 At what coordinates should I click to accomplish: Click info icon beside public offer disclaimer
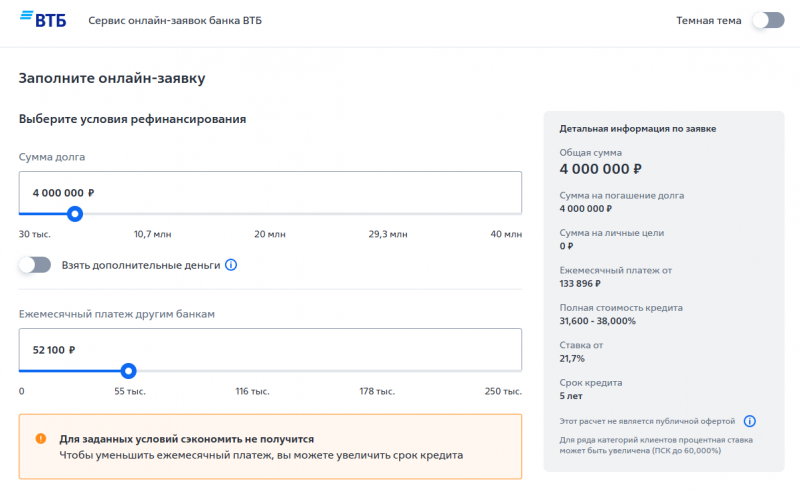(x=750, y=421)
